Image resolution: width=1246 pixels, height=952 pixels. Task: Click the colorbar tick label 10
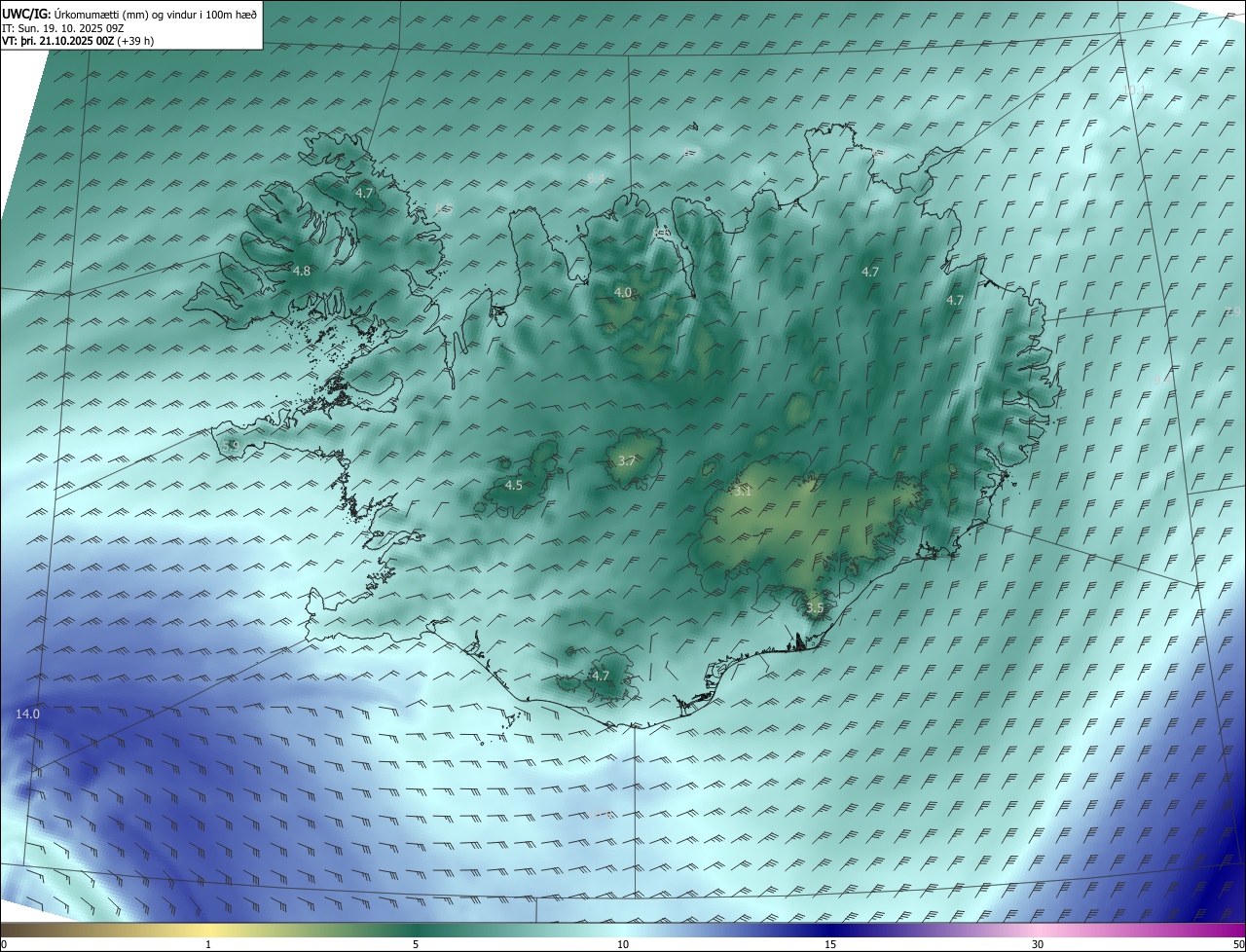click(x=623, y=944)
